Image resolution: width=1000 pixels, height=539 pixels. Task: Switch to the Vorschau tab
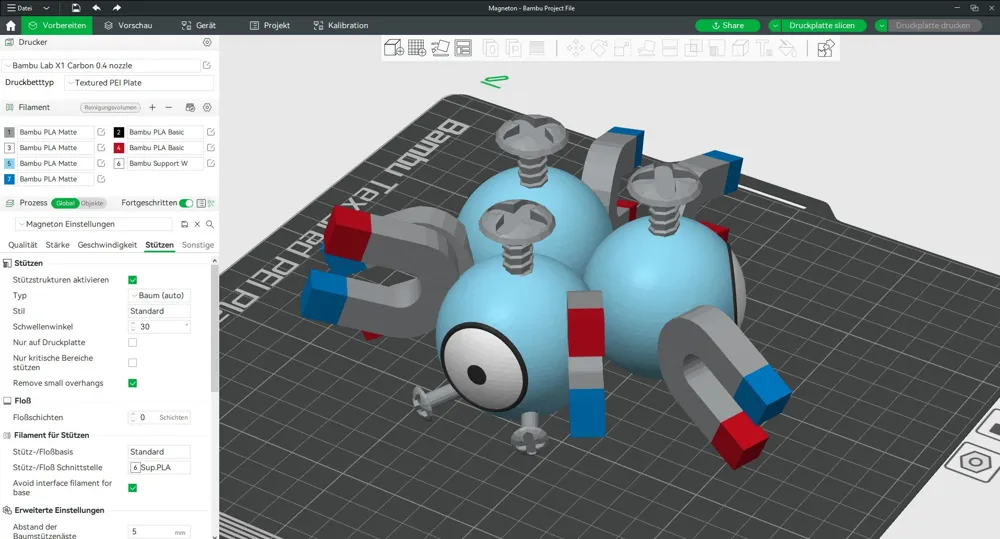click(128, 26)
